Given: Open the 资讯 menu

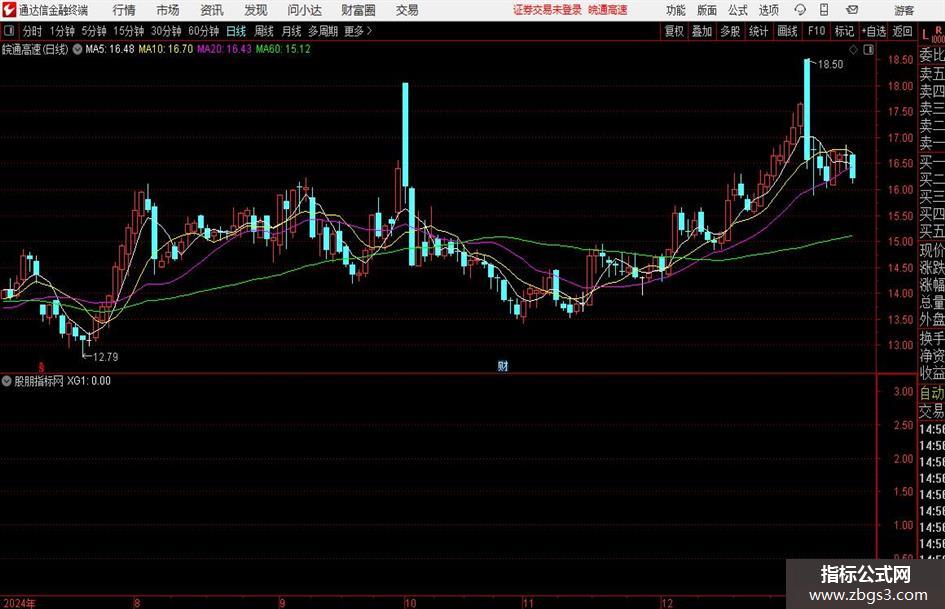Looking at the screenshot, I should click(212, 10).
